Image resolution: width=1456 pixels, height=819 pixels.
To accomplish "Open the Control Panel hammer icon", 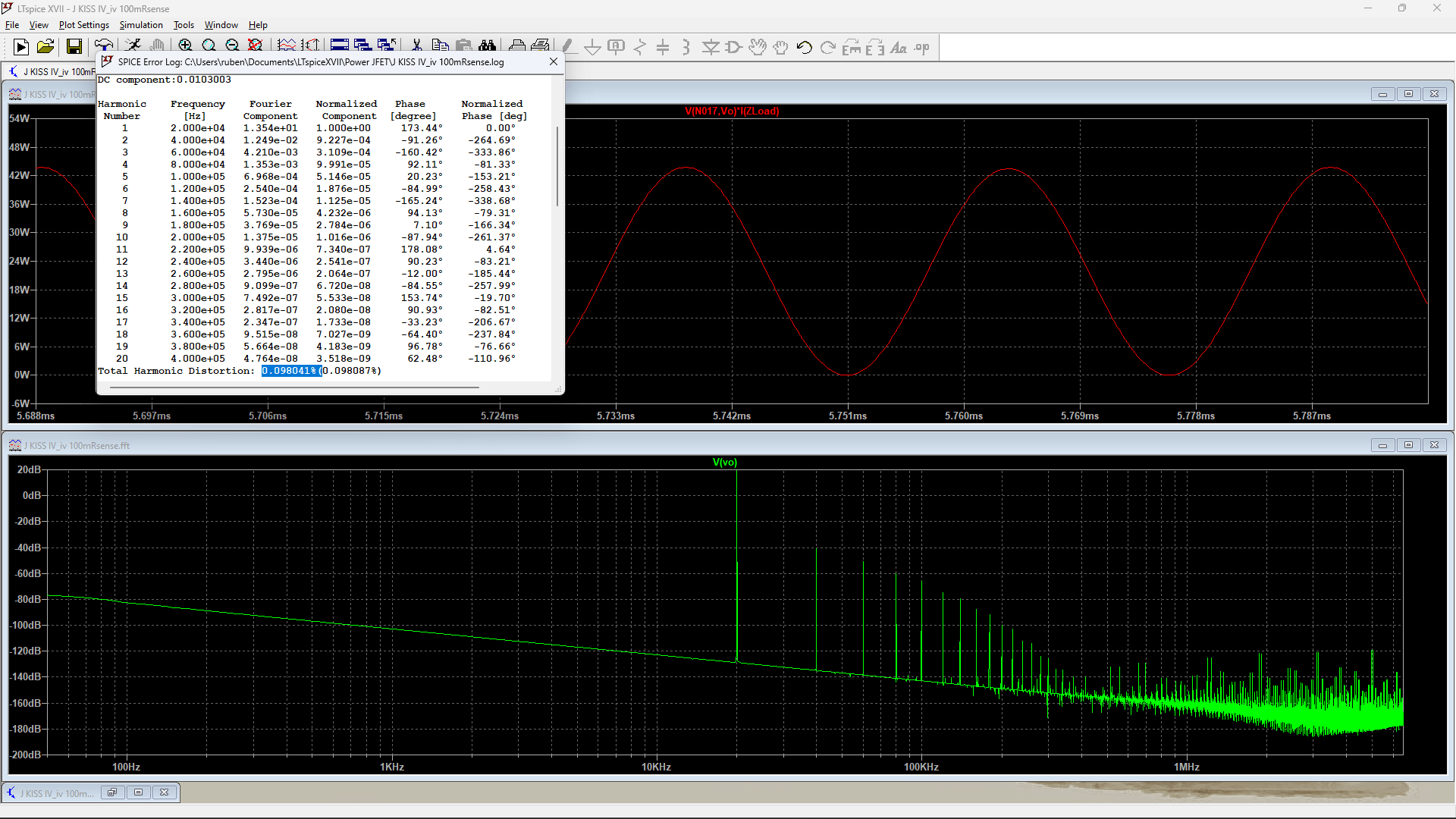I will tap(104, 45).
